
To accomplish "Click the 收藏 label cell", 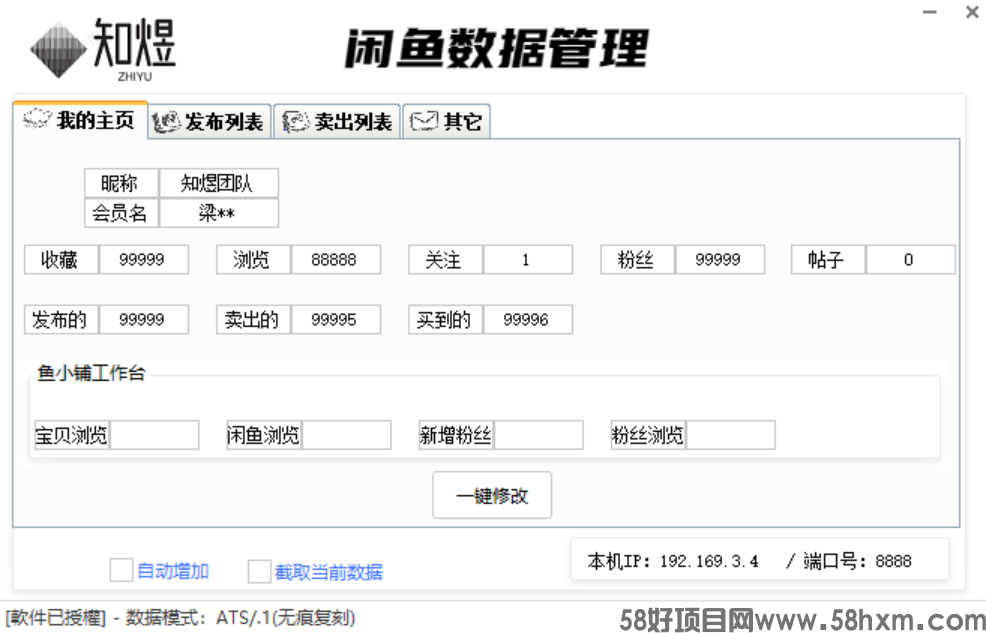I will pos(61,260).
